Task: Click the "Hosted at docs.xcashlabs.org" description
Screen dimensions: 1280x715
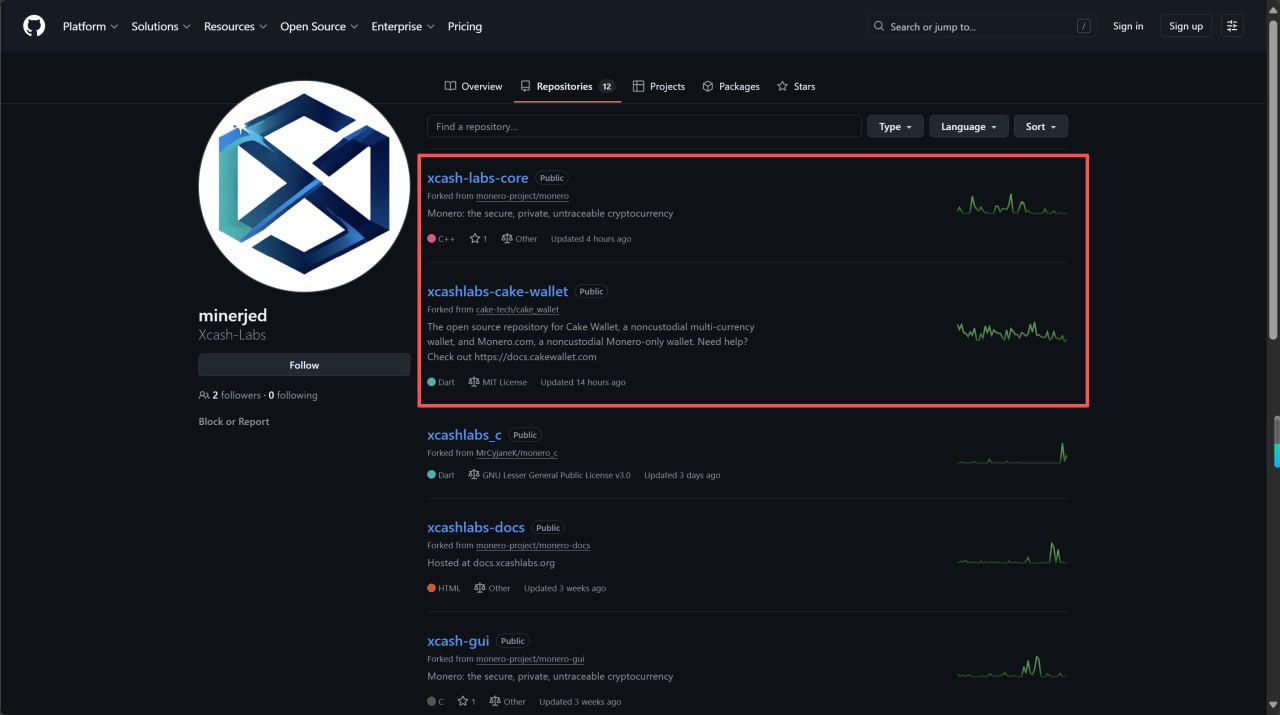Action: 491,563
